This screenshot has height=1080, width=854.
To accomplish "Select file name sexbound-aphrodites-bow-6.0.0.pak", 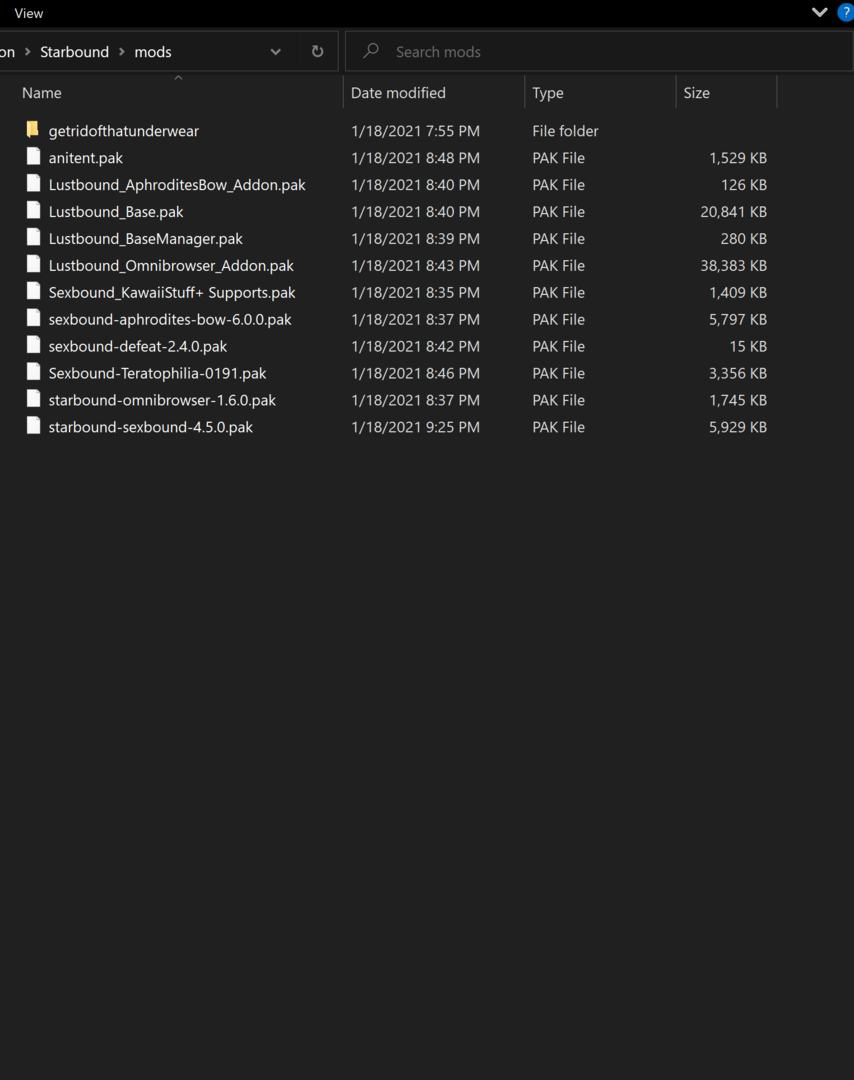I will coord(169,319).
